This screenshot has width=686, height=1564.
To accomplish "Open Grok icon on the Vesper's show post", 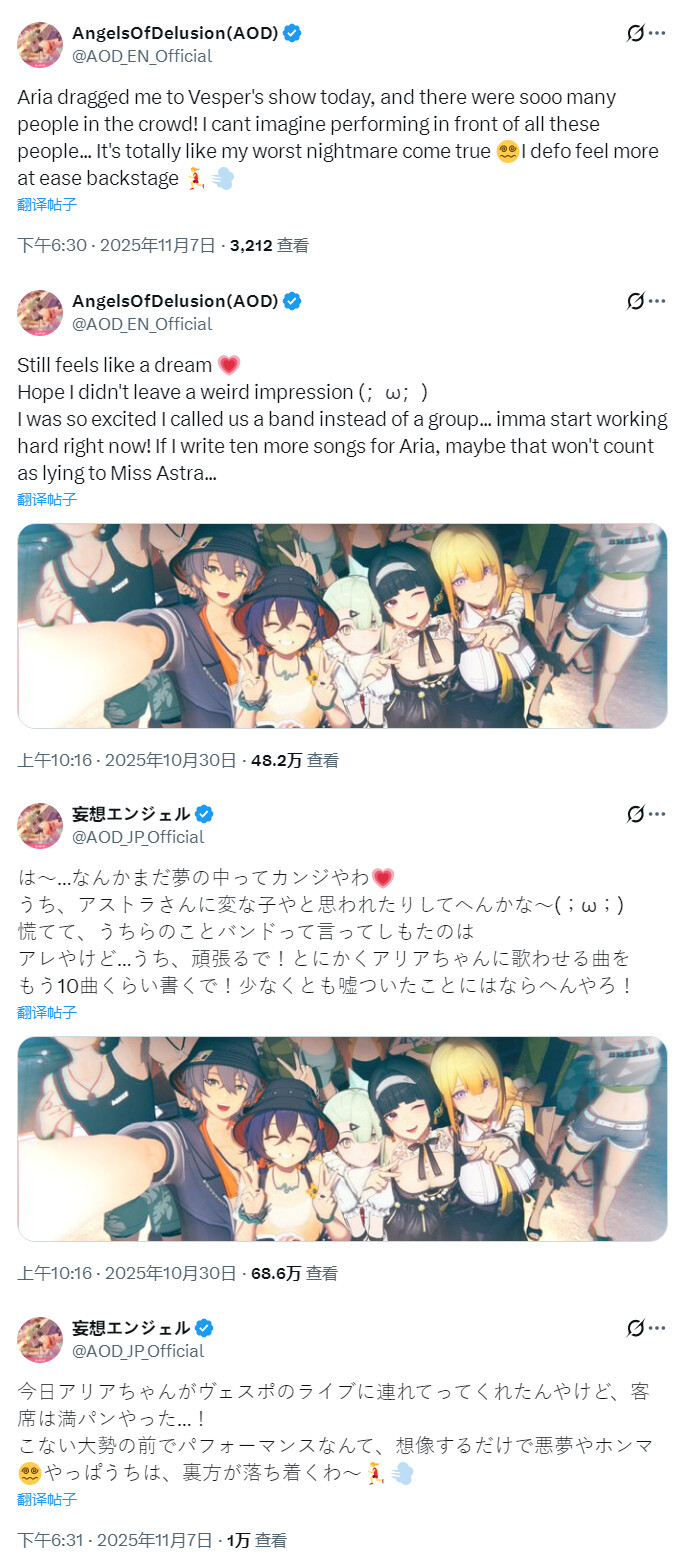I will (x=635, y=33).
